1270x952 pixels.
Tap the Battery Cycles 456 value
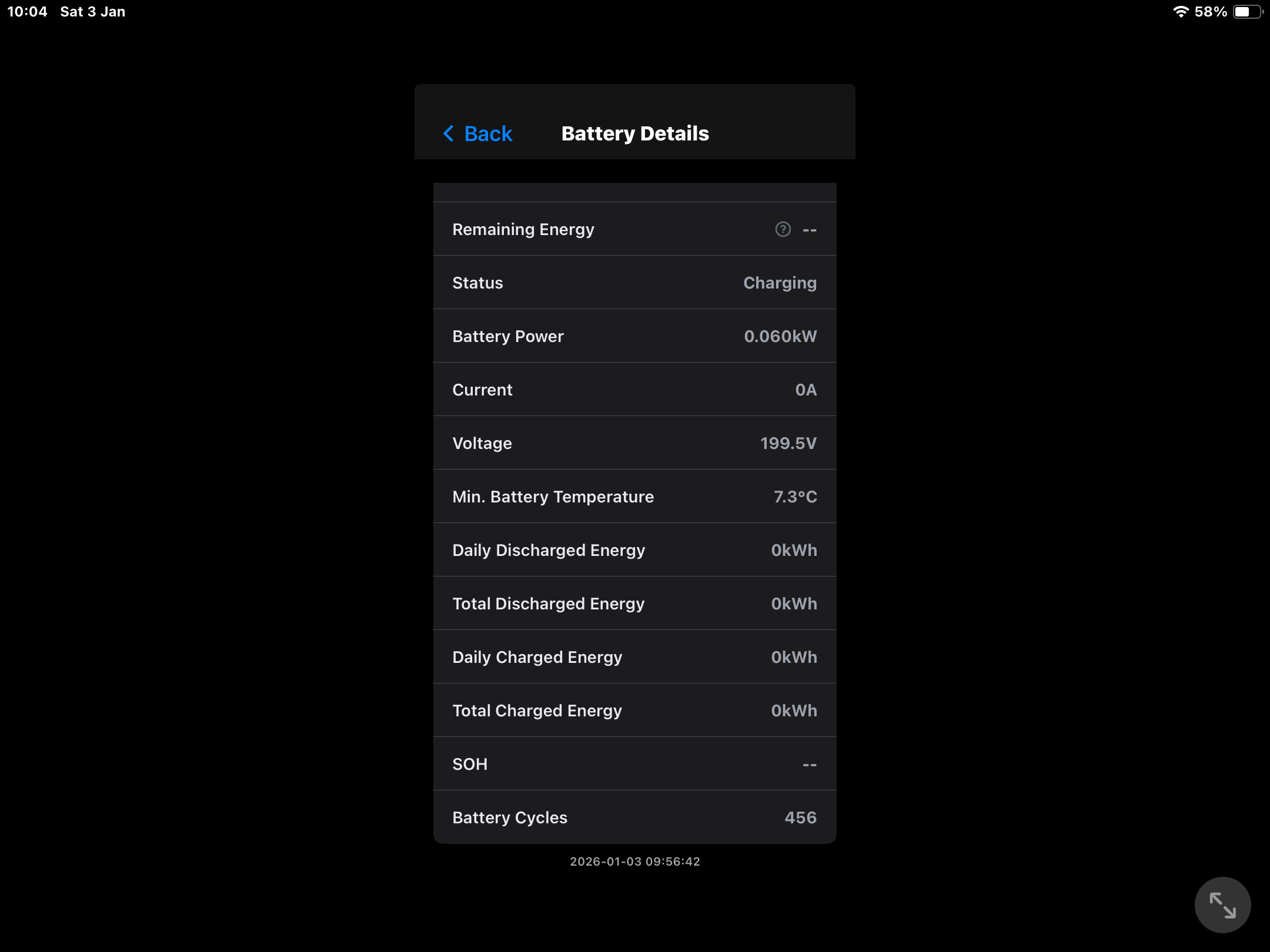click(x=800, y=817)
